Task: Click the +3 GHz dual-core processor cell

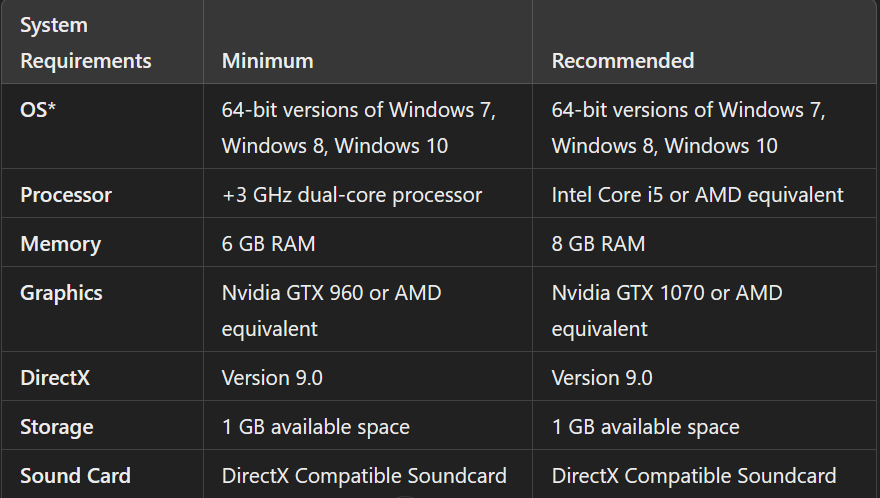Action: [352, 195]
